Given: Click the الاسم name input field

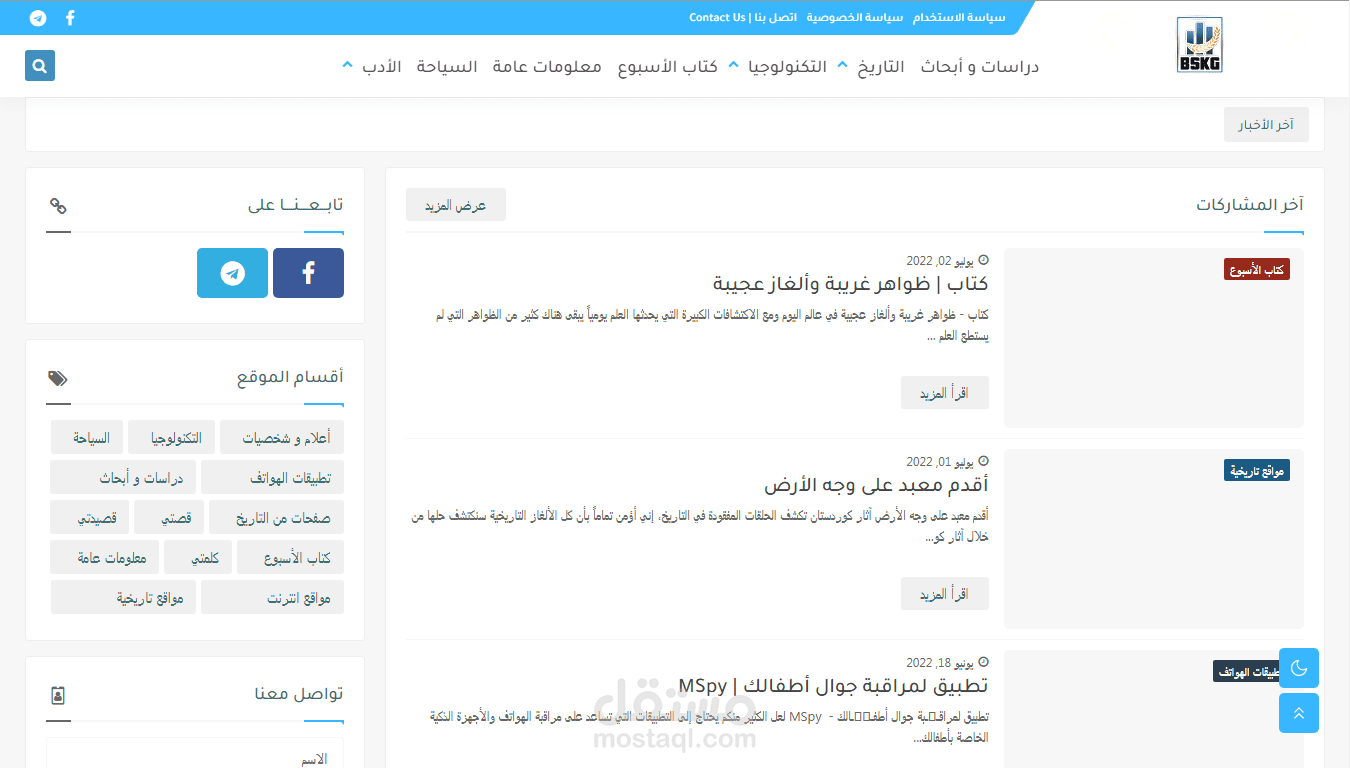Looking at the screenshot, I should coord(195,754).
